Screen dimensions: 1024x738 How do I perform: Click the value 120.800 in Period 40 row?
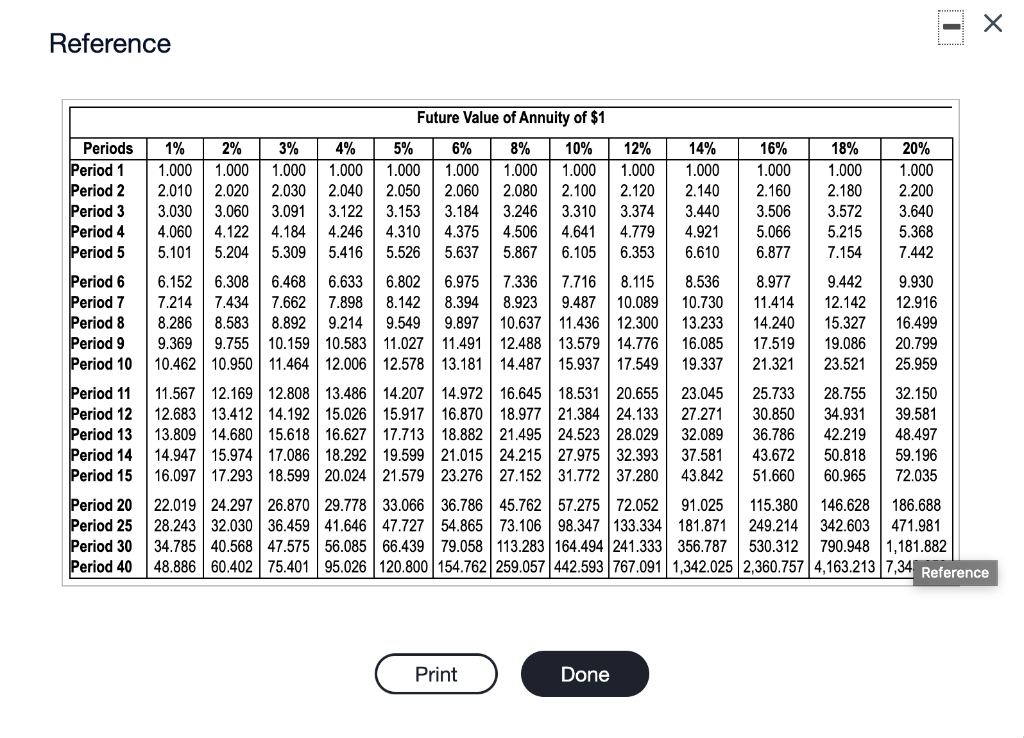(x=403, y=567)
